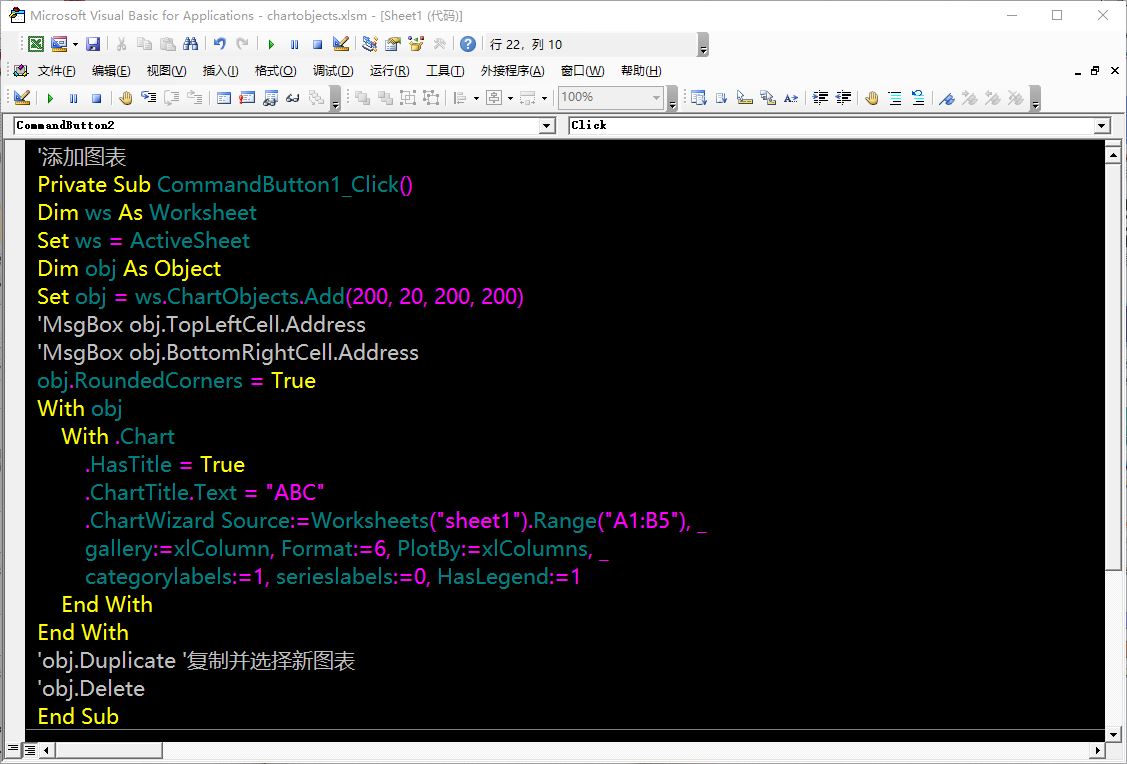Restore the Sheet1 code window

[1095, 70]
